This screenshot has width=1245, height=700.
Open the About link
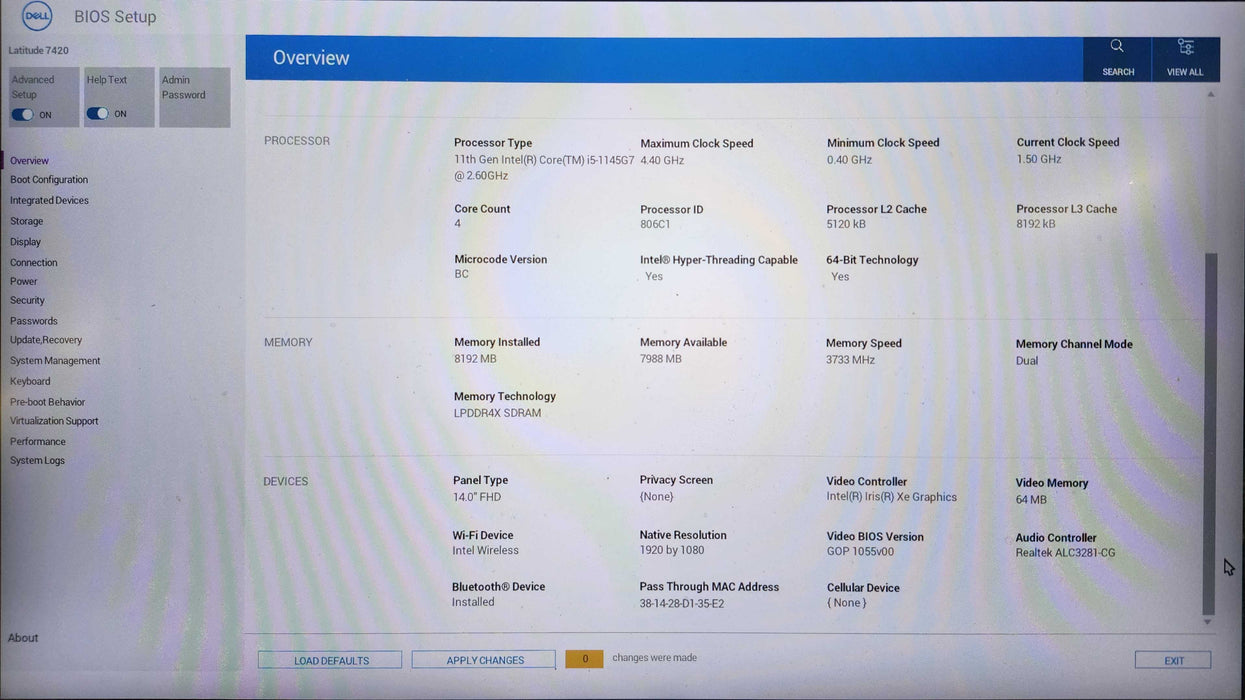tap(23, 638)
